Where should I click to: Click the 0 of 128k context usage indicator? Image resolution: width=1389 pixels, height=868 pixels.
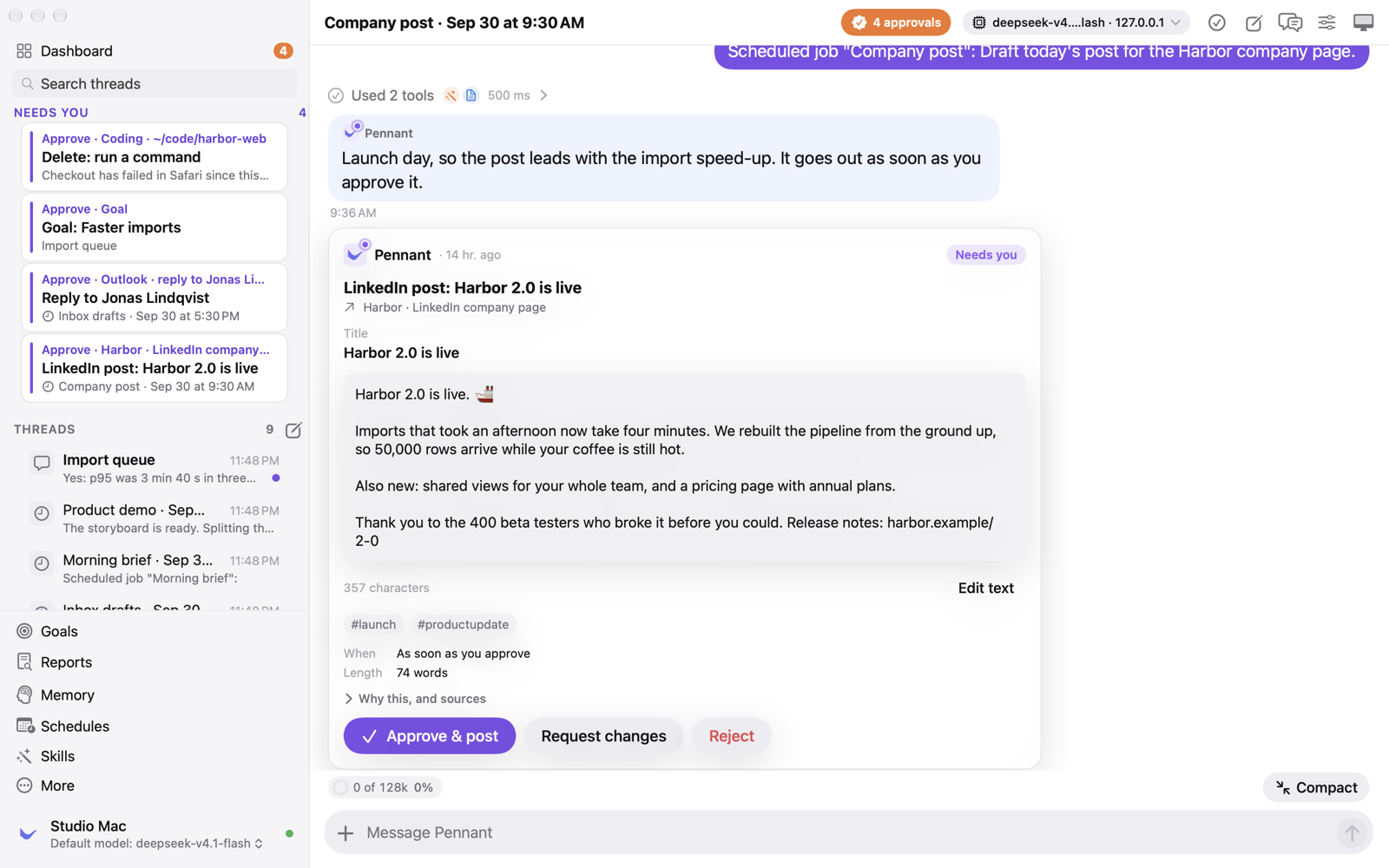pyautogui.click(x=385, y=787)
